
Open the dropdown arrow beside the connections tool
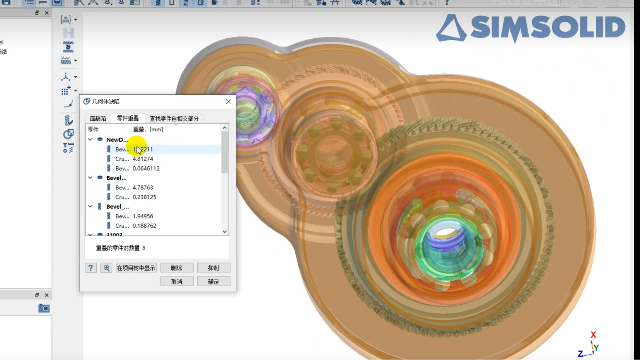(76, 20)
